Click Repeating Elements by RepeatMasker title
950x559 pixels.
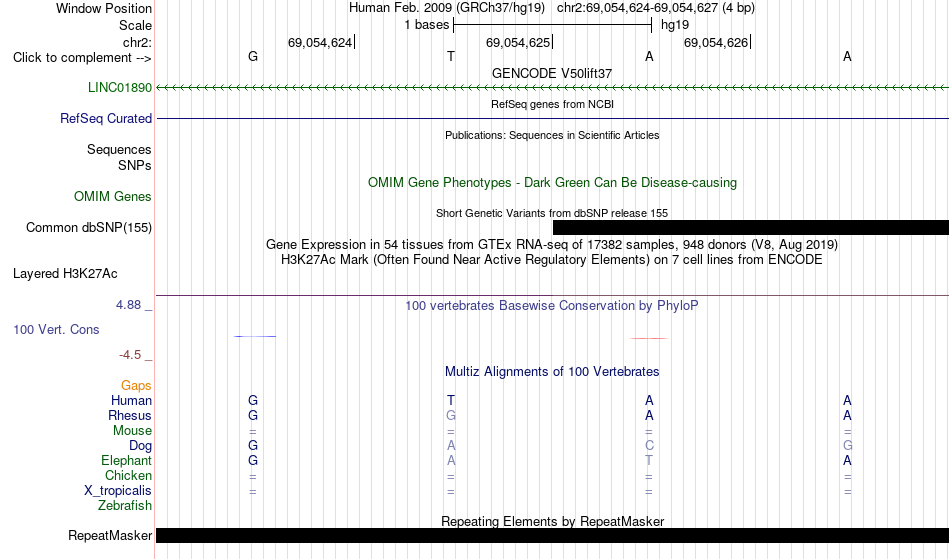tap(552, 521)
